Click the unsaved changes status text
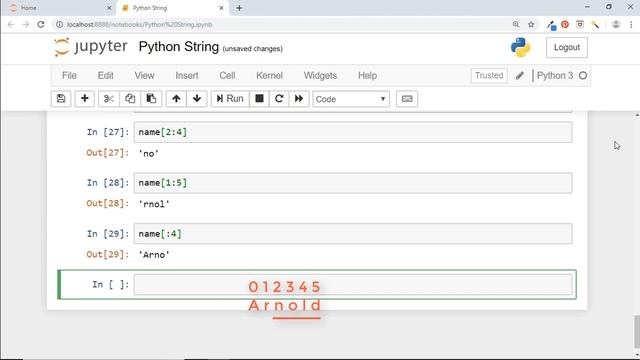This screenshot has height=360, width=640. (253, 49)
